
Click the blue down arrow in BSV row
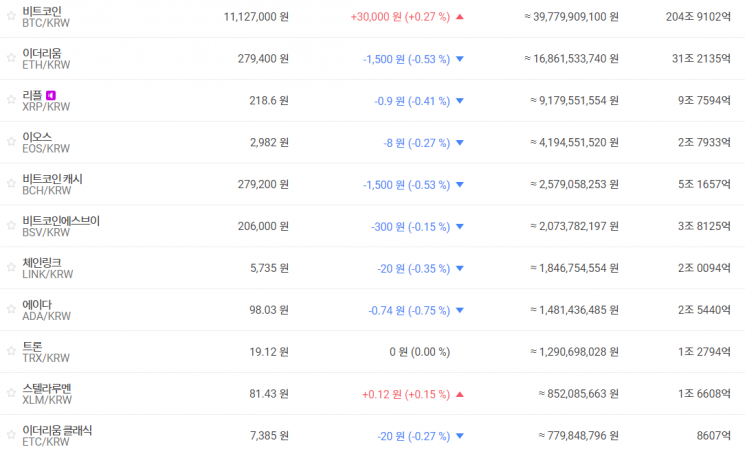point(459,227)
